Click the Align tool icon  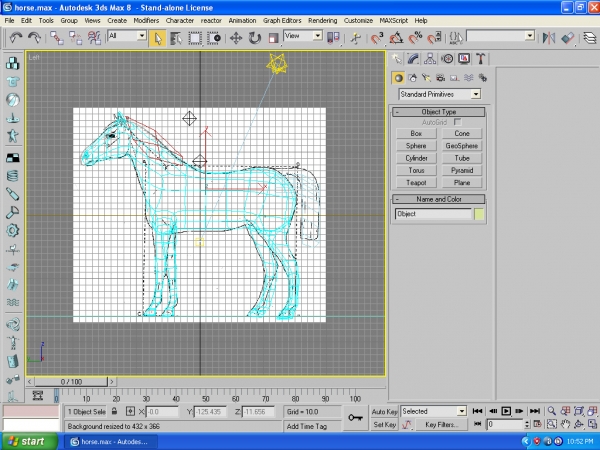pos(568,38)
